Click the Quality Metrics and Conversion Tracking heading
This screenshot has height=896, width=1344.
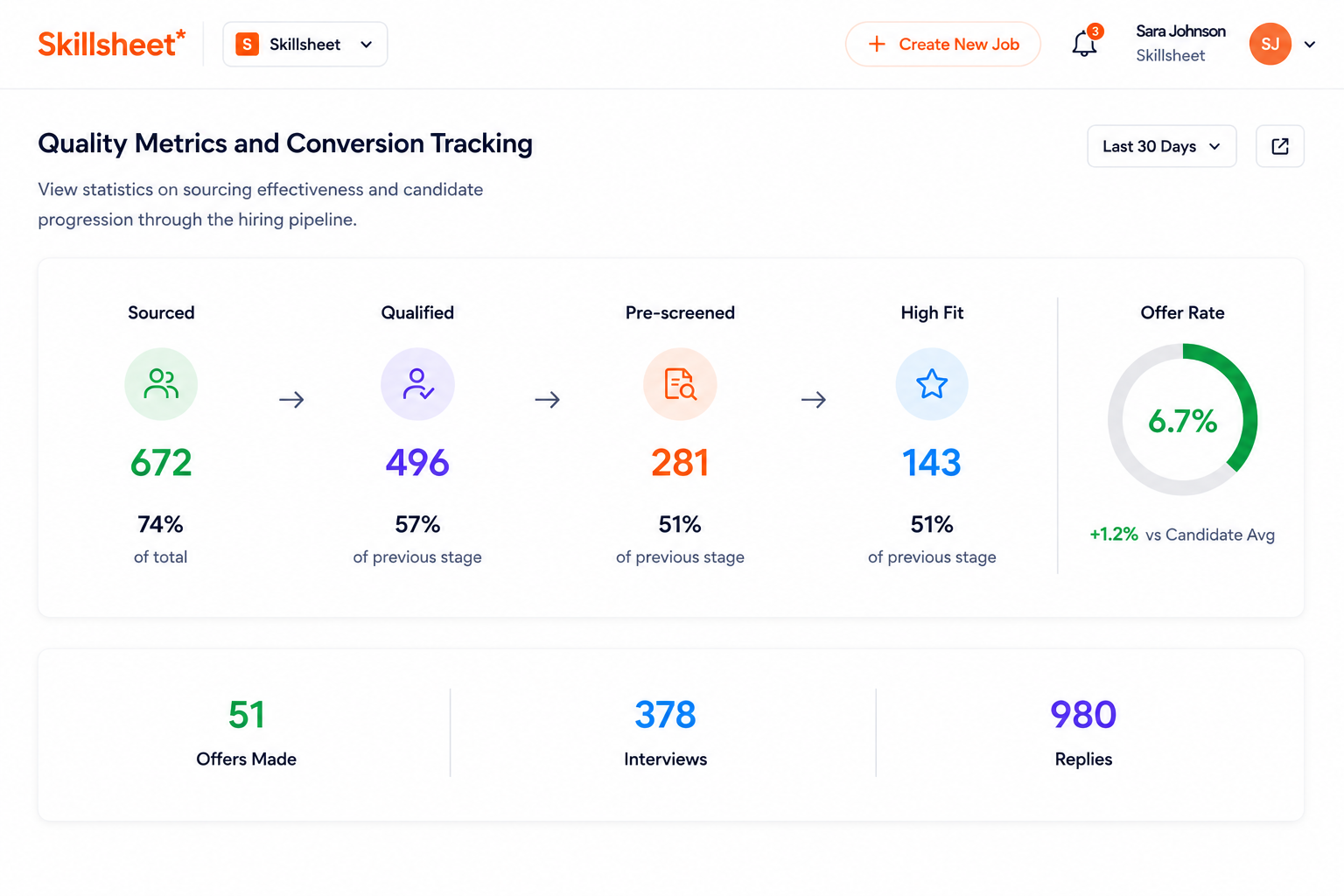[x=285, y=143]
